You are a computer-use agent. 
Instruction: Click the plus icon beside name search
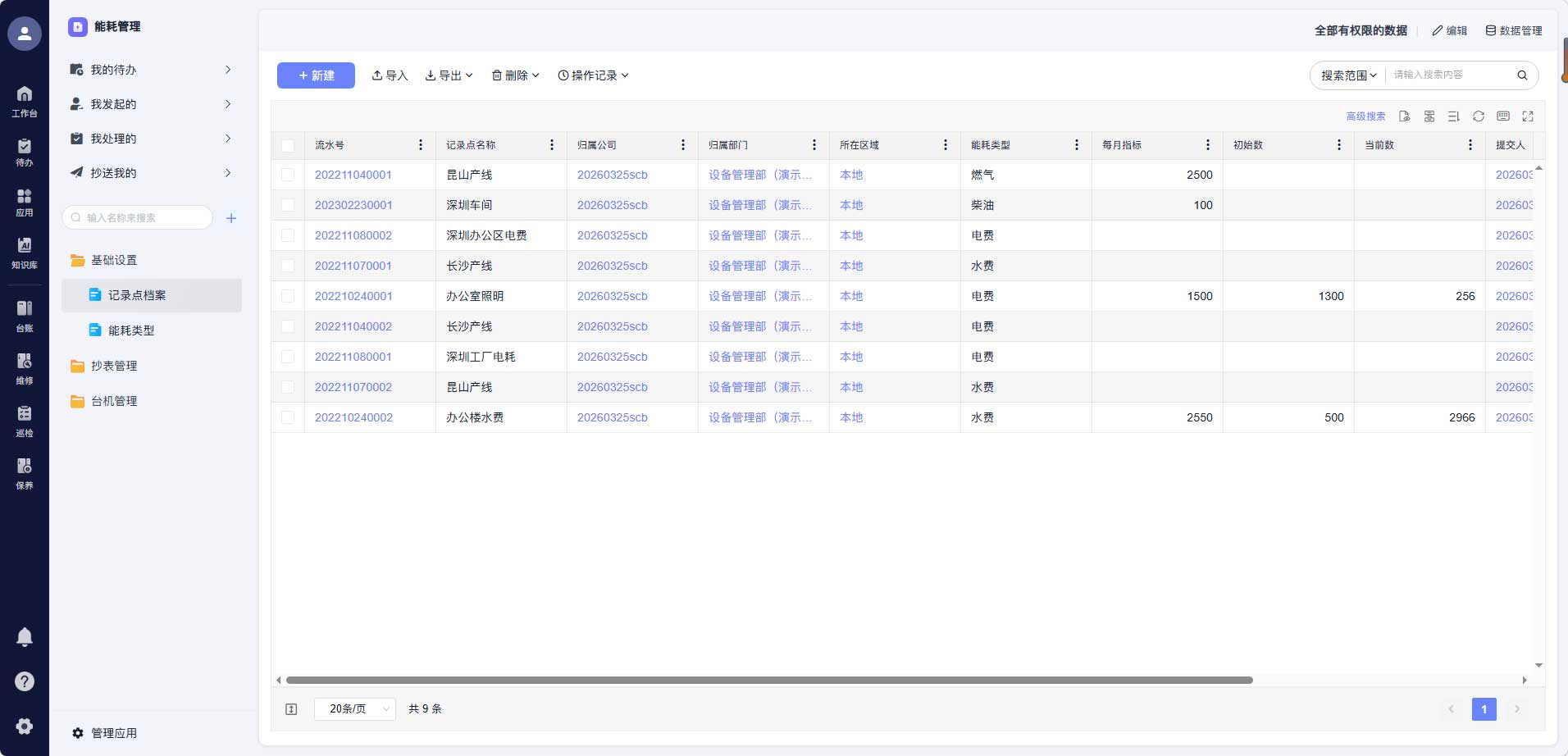pos(231,218)
